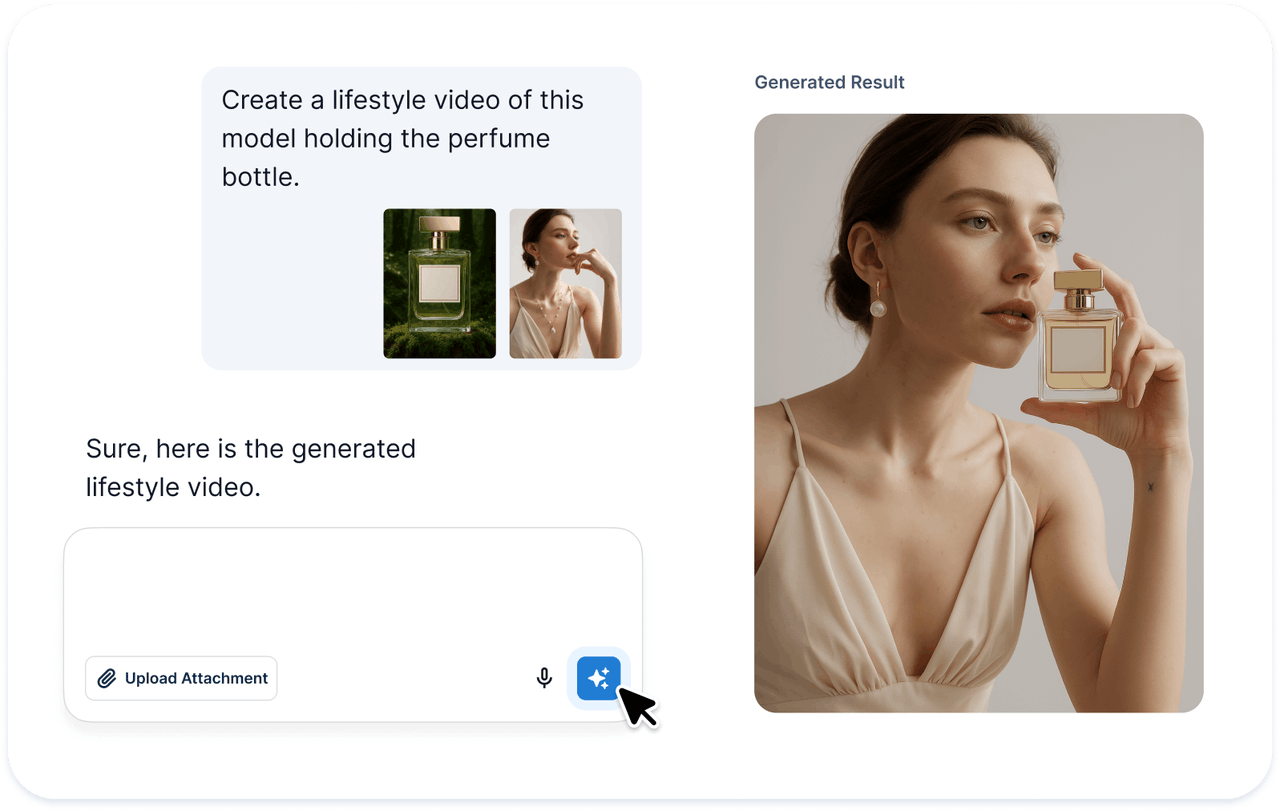The image size is (1280, 811).
Task: Focus the empty message input box
Action: (353, 590)
